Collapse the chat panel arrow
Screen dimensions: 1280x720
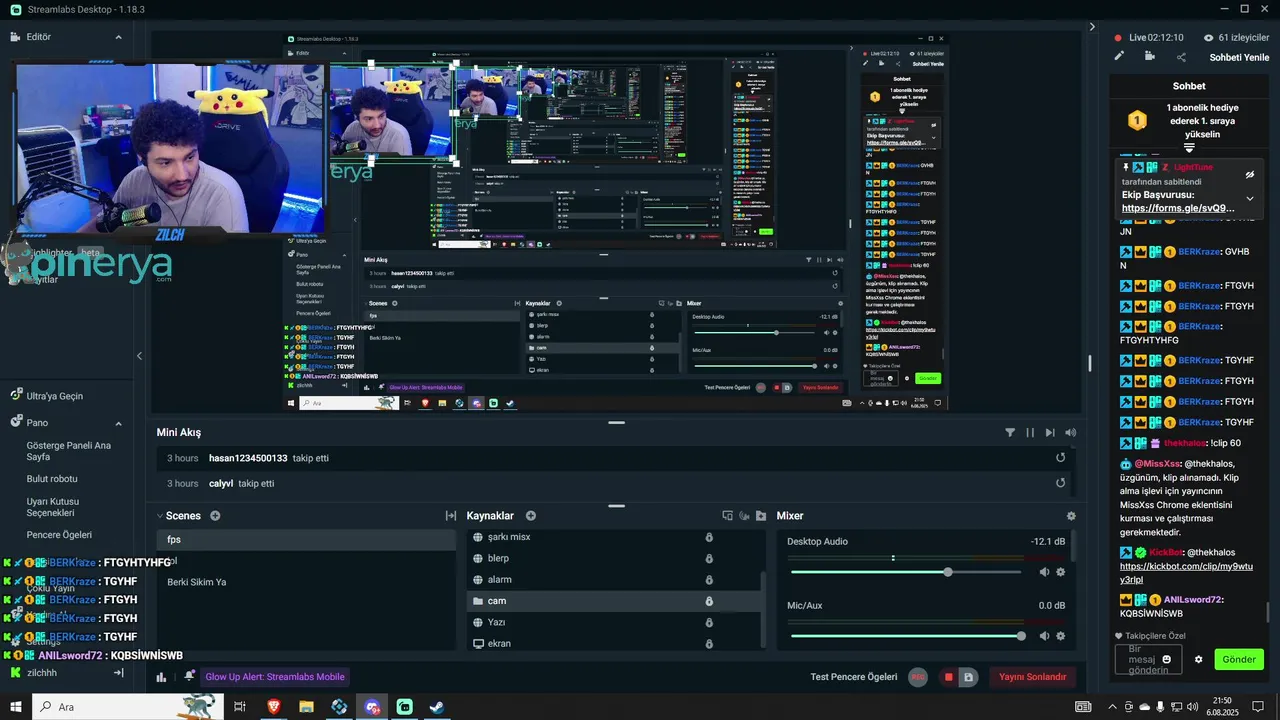tap(1092, 27)
